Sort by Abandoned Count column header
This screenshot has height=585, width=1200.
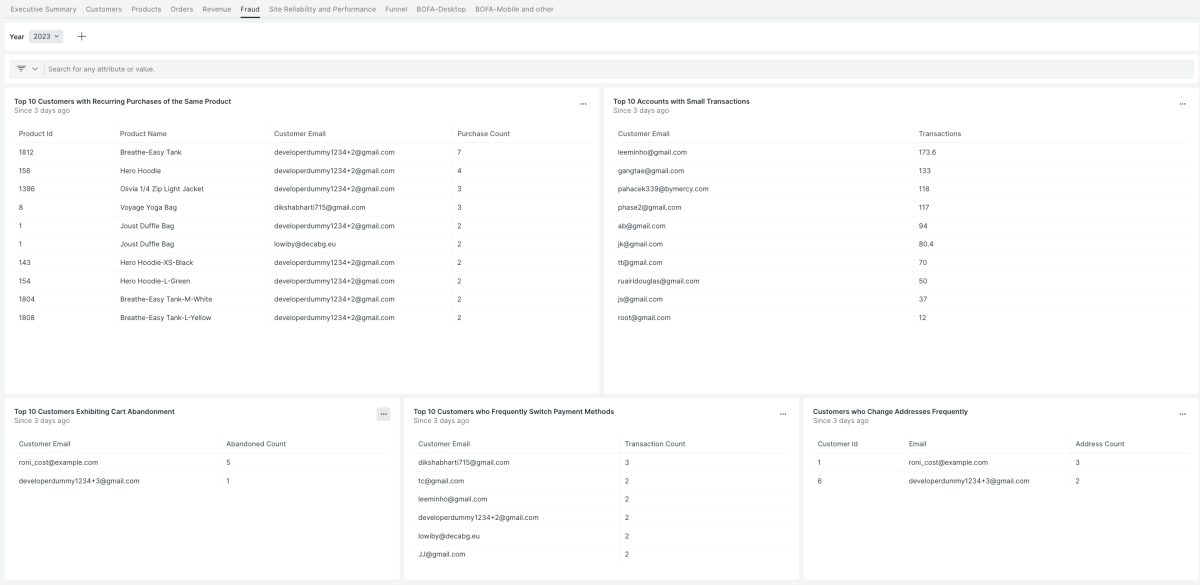click(256, 444)
